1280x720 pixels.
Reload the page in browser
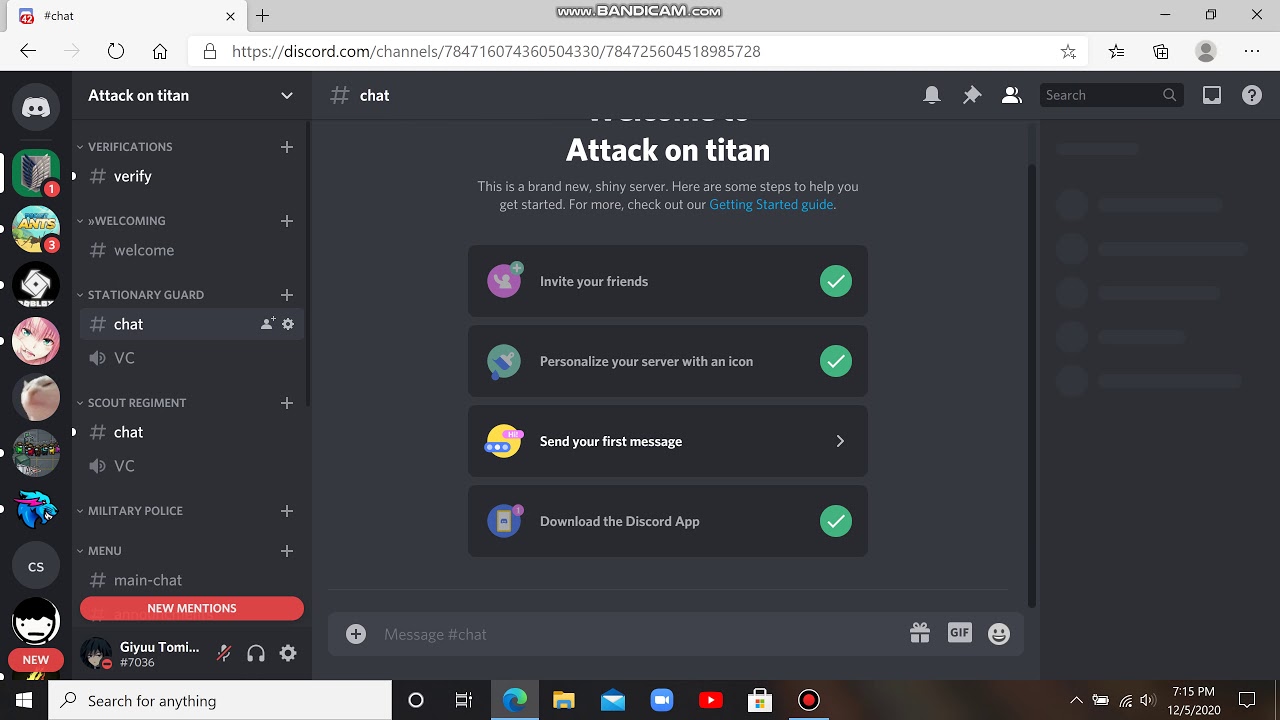pos(116,51)
